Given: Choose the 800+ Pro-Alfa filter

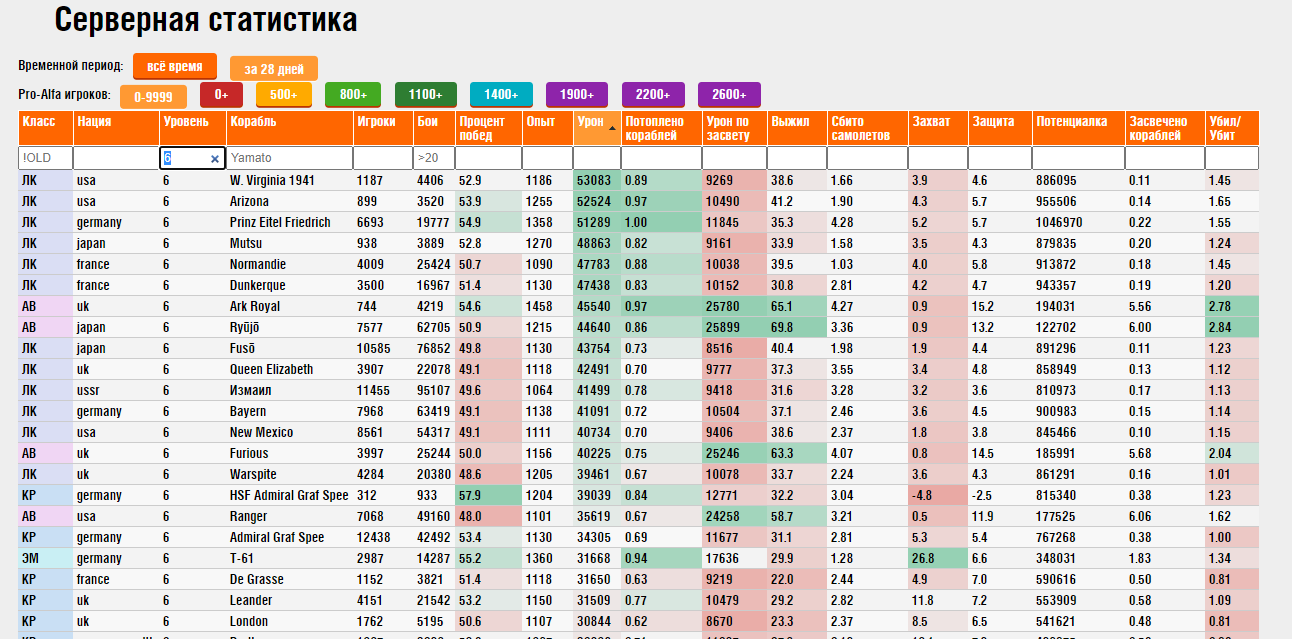Looking at the screenshot, I should pyautogui.click(x=353, y=95).
